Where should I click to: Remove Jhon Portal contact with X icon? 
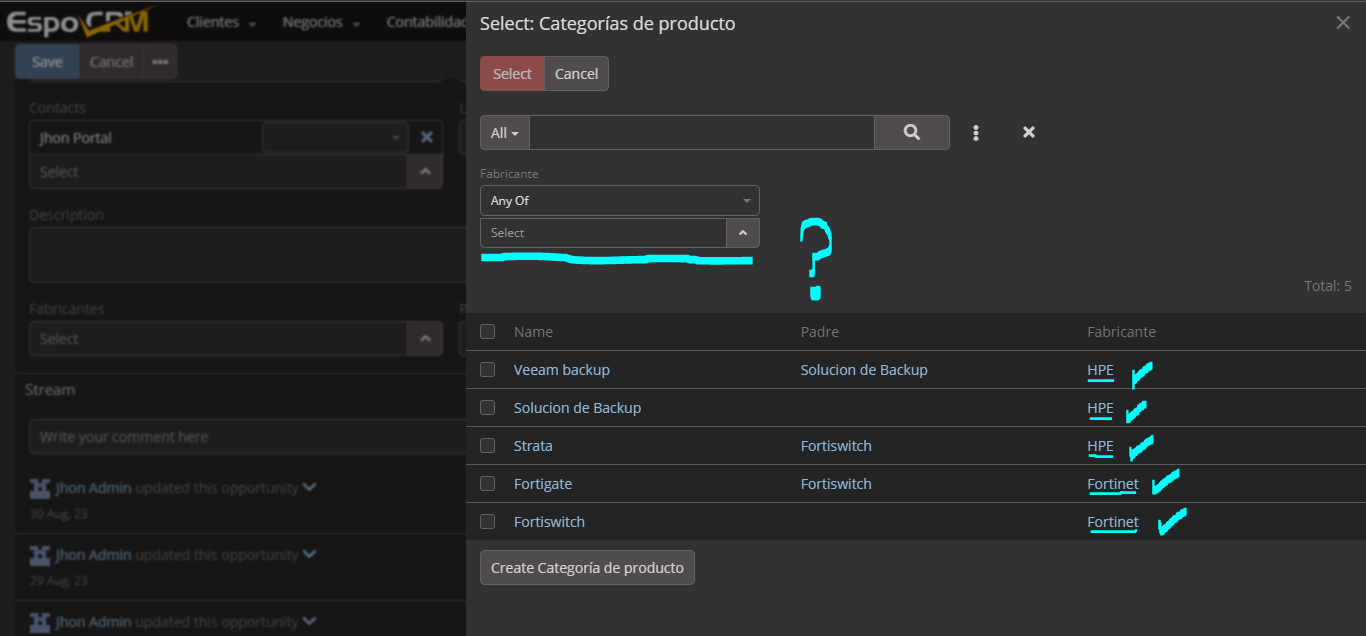[426, 138]
